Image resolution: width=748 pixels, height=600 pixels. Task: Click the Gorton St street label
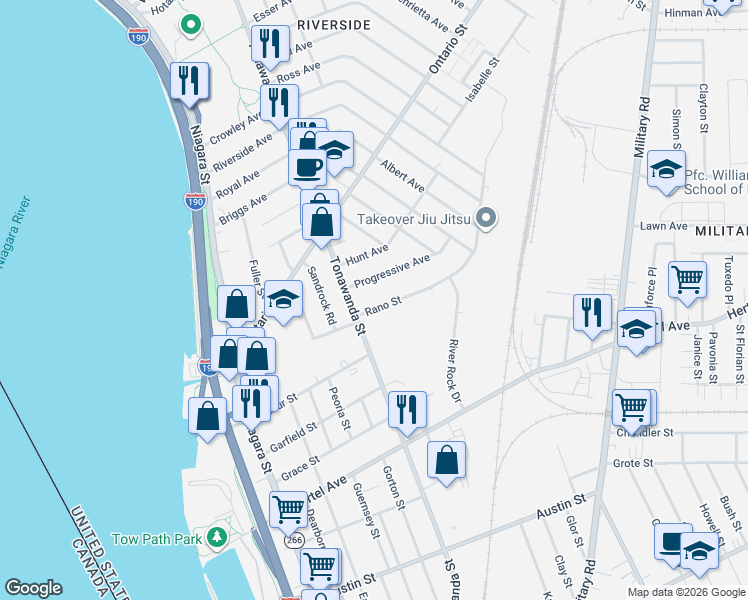coord(394,488)
